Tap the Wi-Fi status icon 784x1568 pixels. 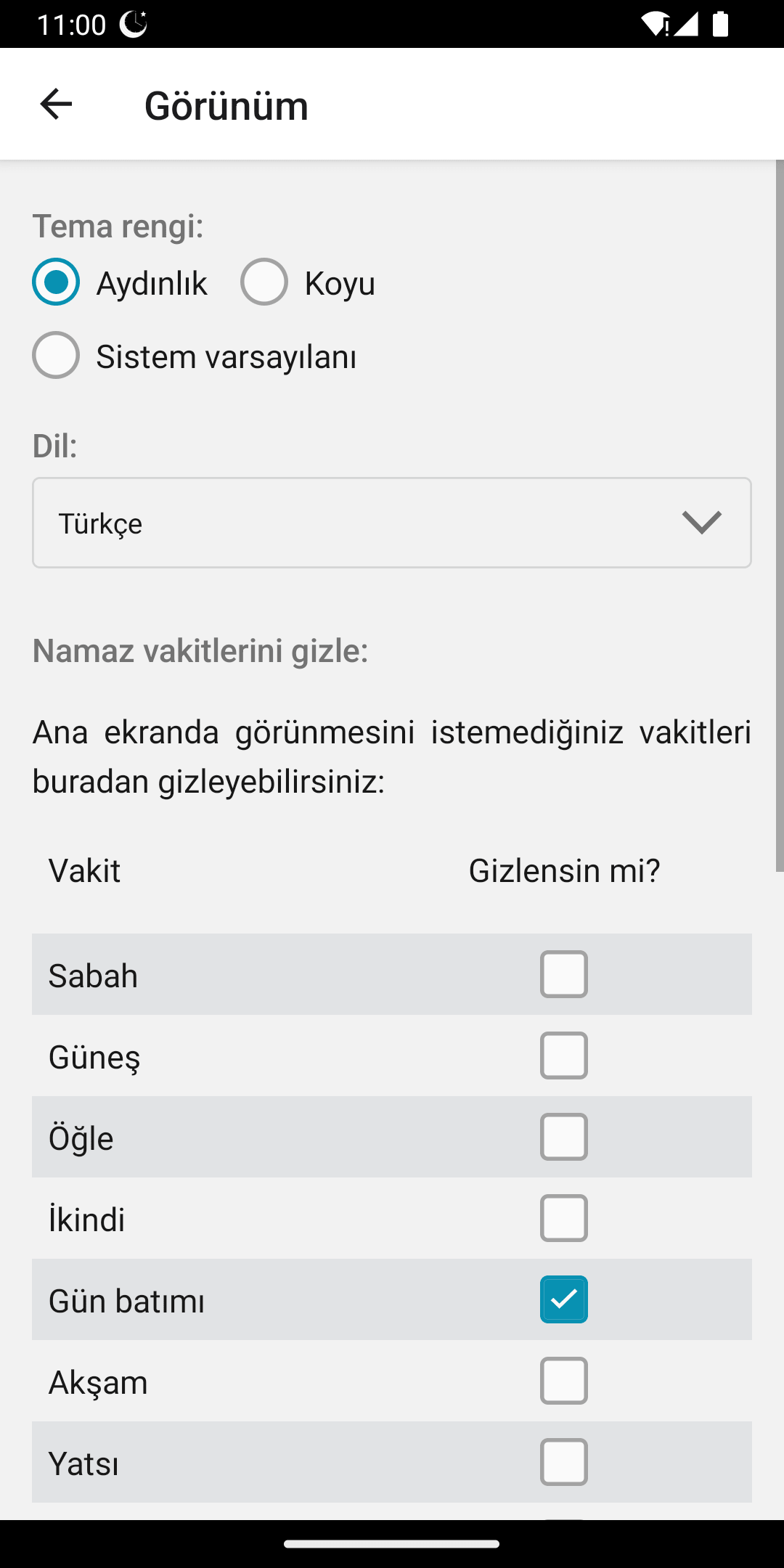pyautogui.click(x=655, y=24)
